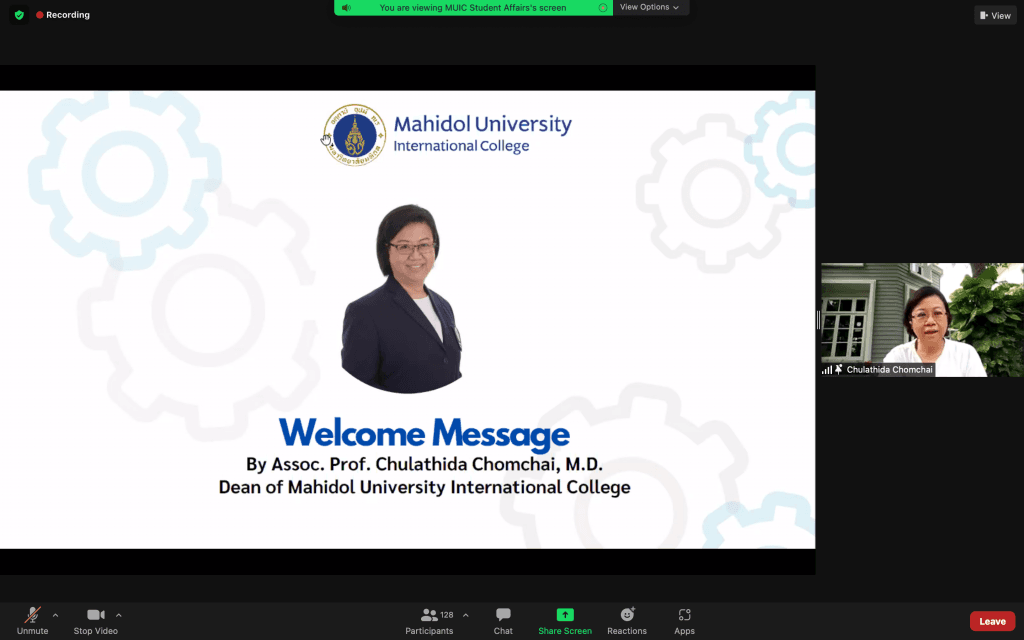
Task: Click the divider handle beside the video panel
Action: (x=818, y=319)
